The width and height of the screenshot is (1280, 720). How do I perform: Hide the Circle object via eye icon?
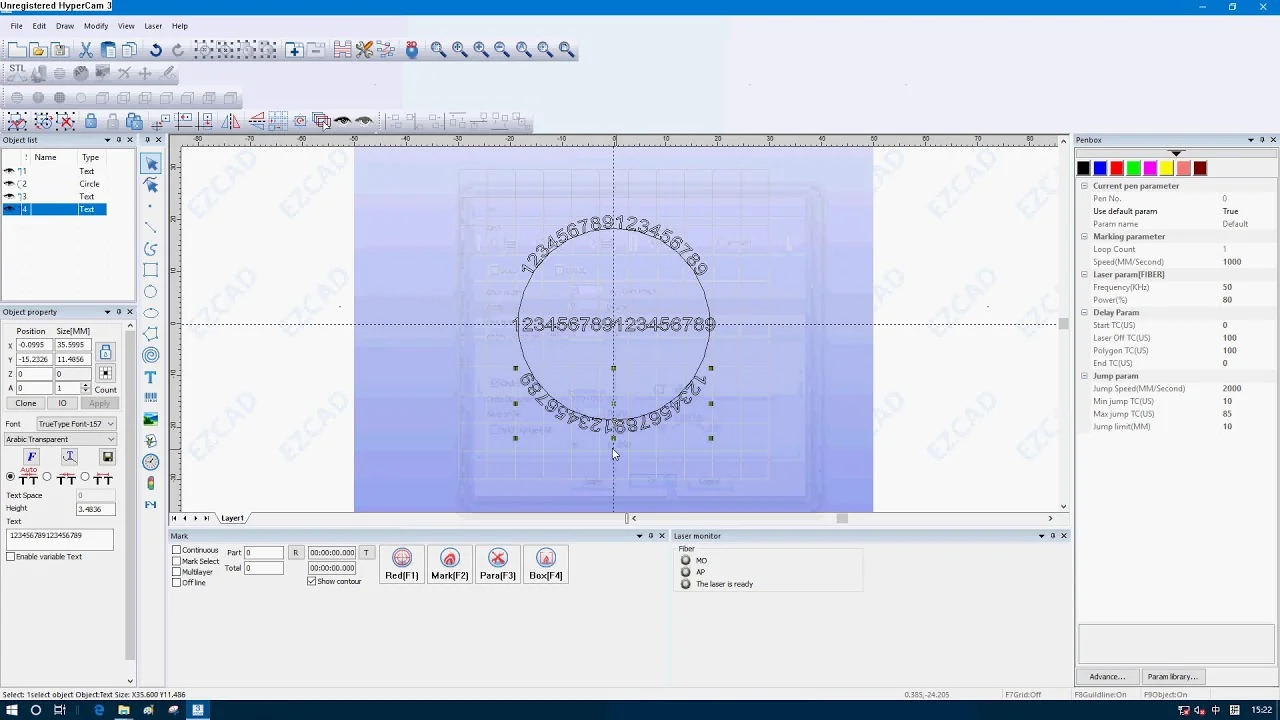tap(9, 184)
